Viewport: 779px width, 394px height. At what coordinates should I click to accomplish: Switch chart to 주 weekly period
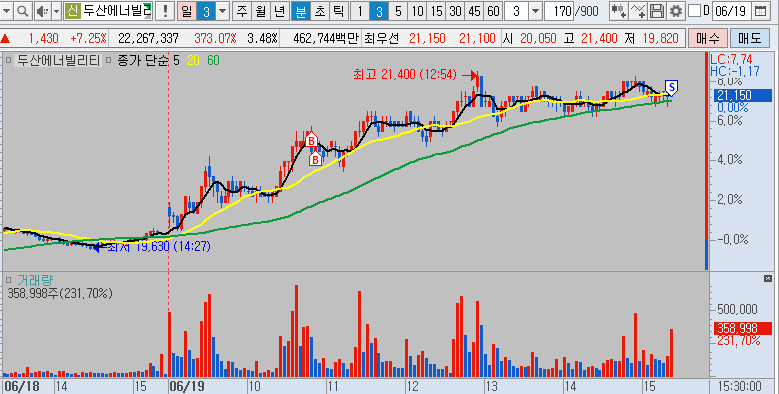coord(242,11)
